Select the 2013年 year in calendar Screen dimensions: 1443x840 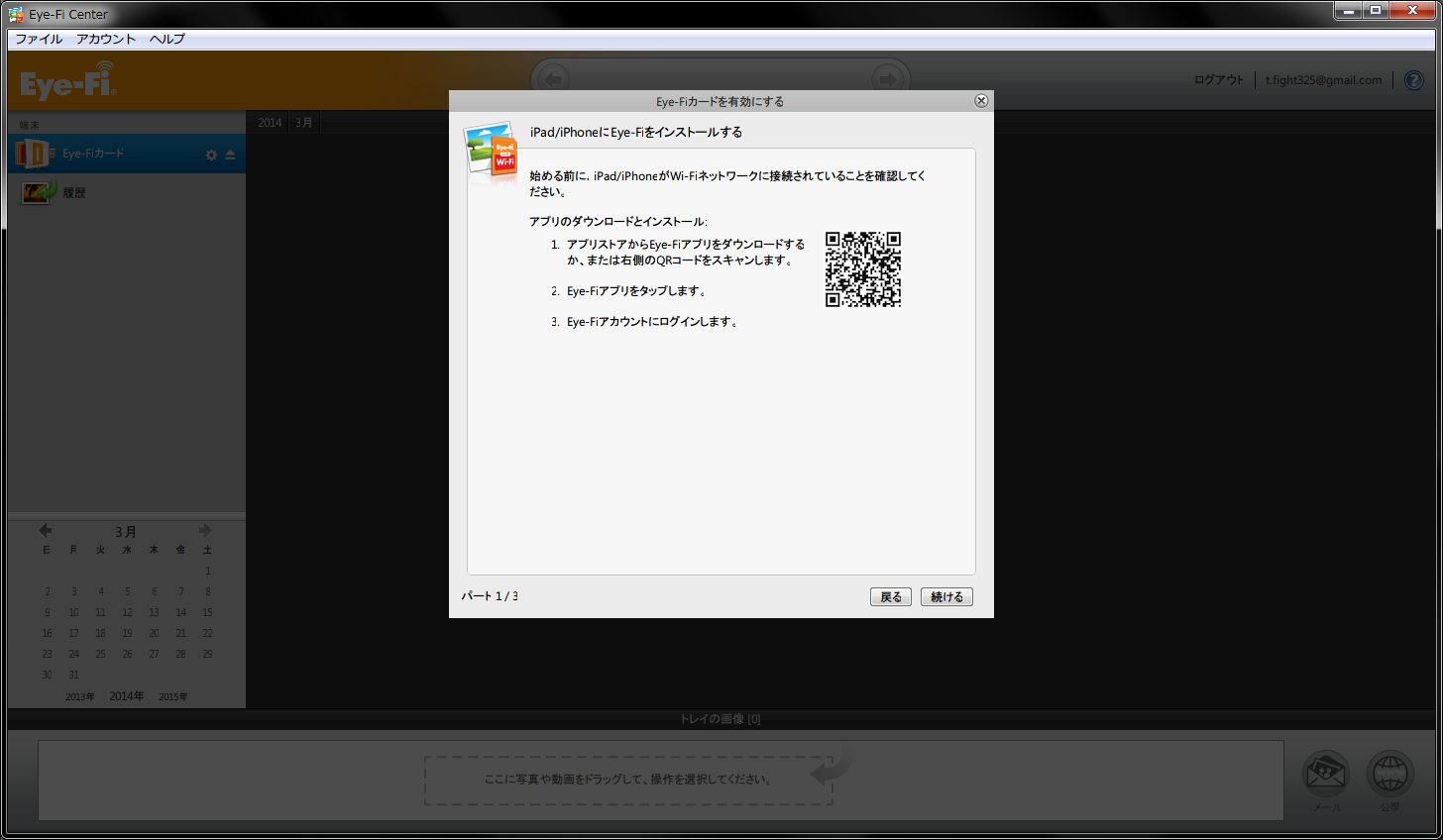click(80, 696)
